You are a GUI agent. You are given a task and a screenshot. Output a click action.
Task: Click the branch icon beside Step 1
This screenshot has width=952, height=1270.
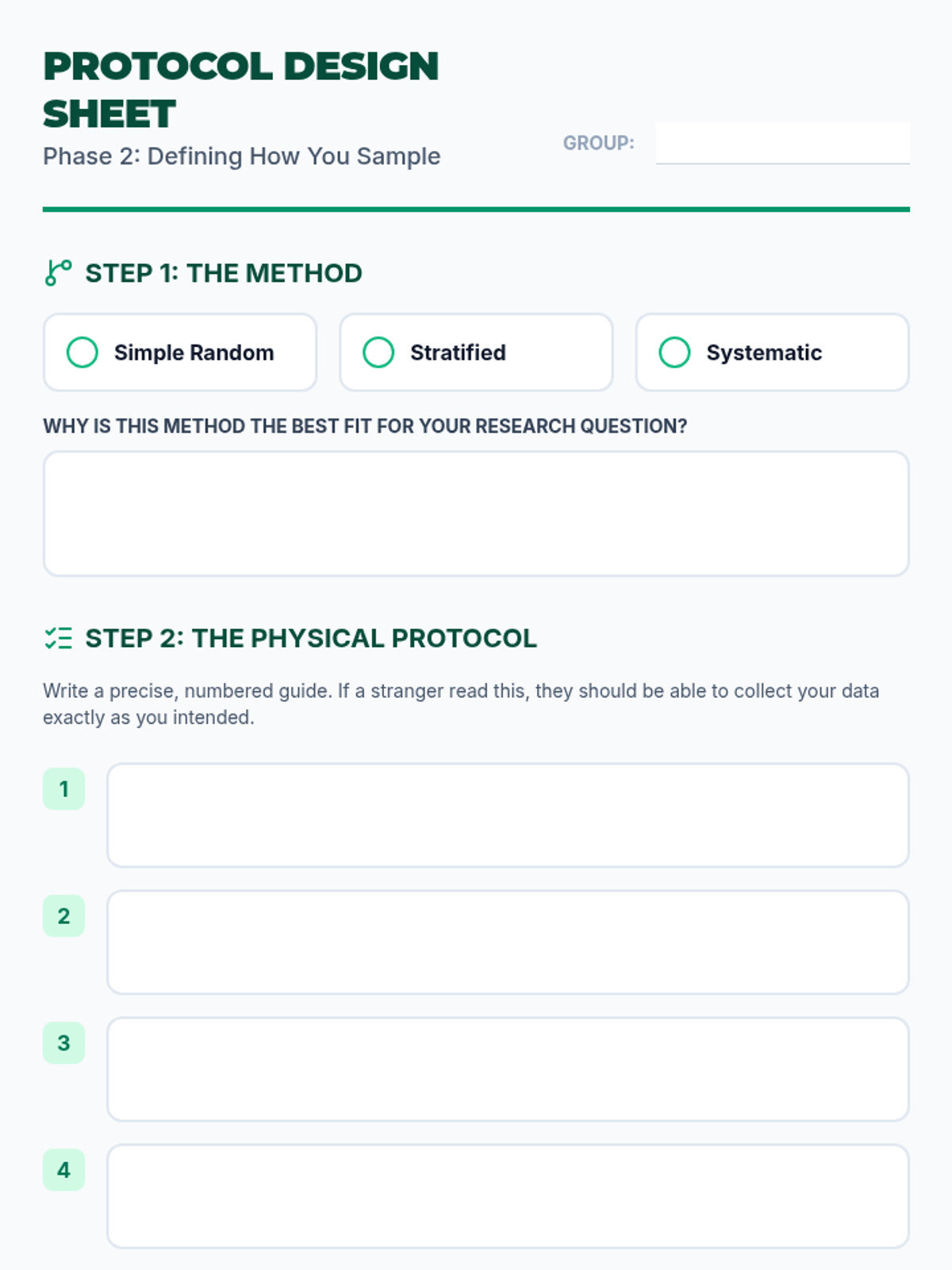pyautogui.click(x=58, y=273)
